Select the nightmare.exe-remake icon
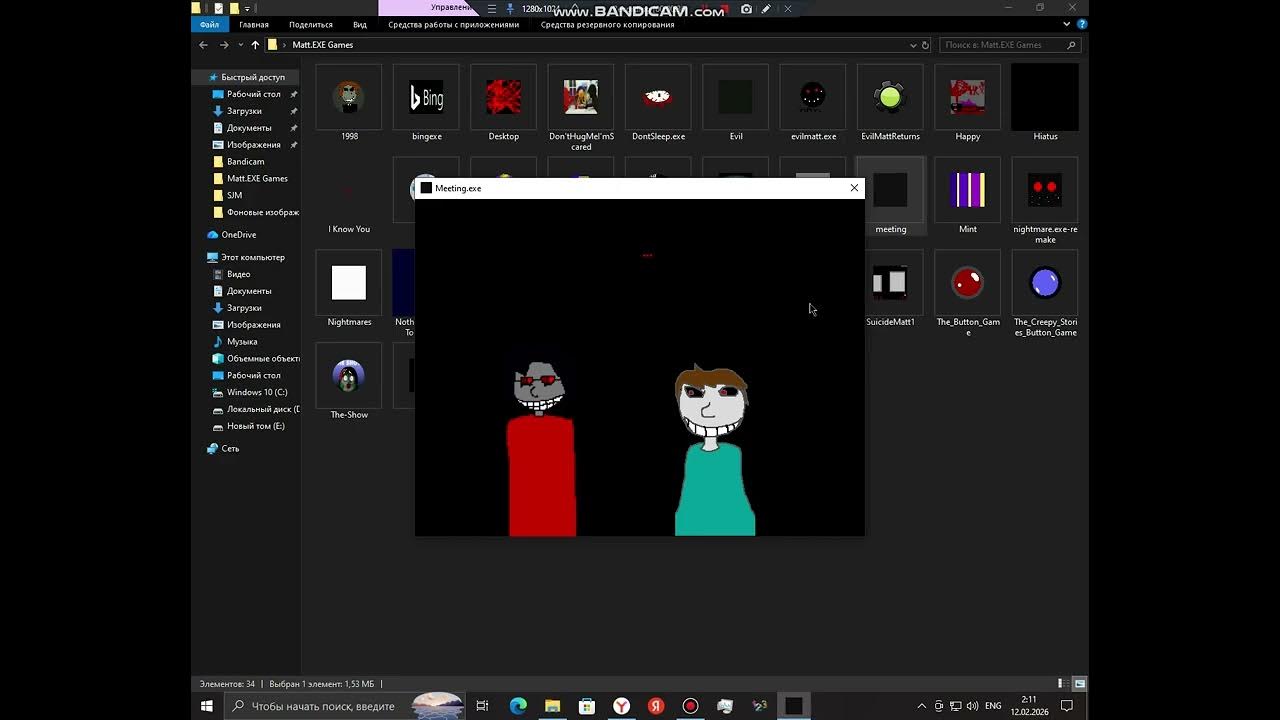The image size is (1280, 720). tap(1045, 190)
